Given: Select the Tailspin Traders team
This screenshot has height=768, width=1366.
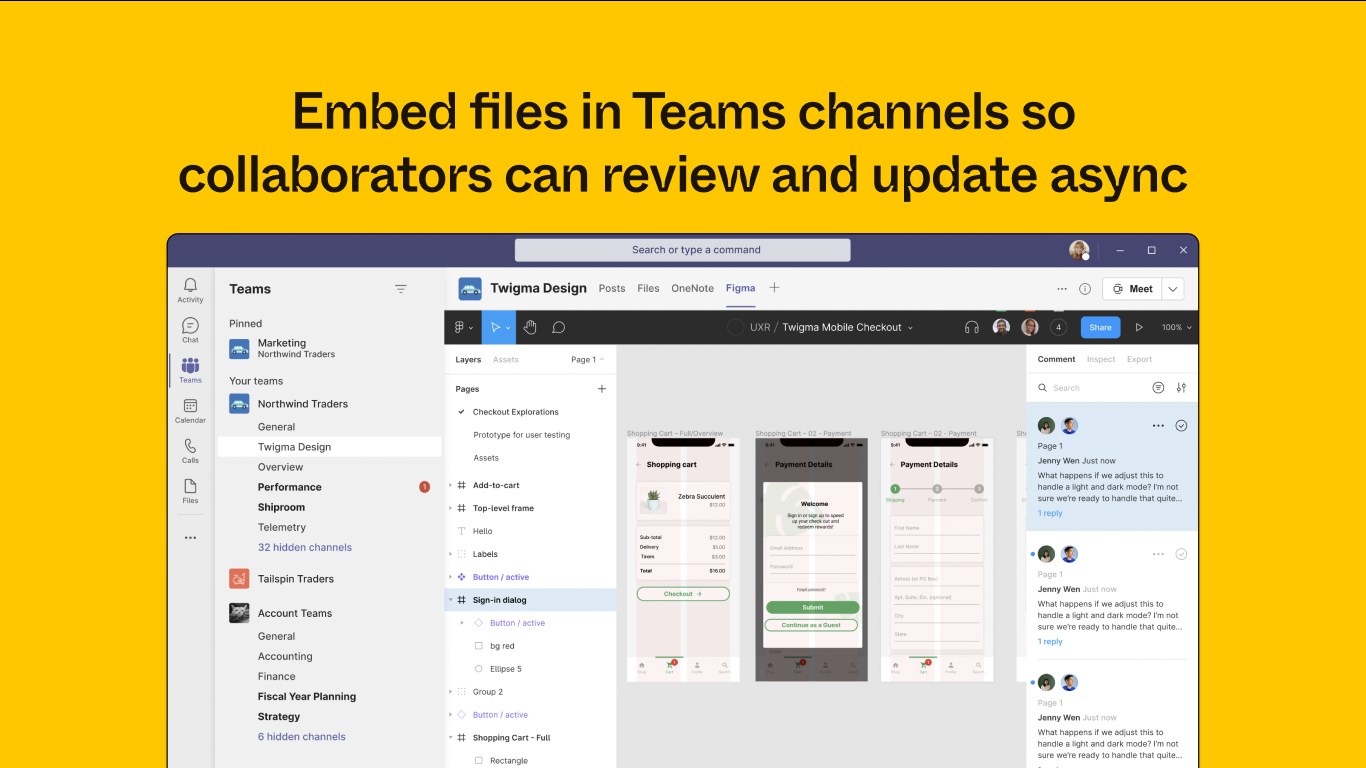Looking at the screenshot, I should click(x=296, y=579).
